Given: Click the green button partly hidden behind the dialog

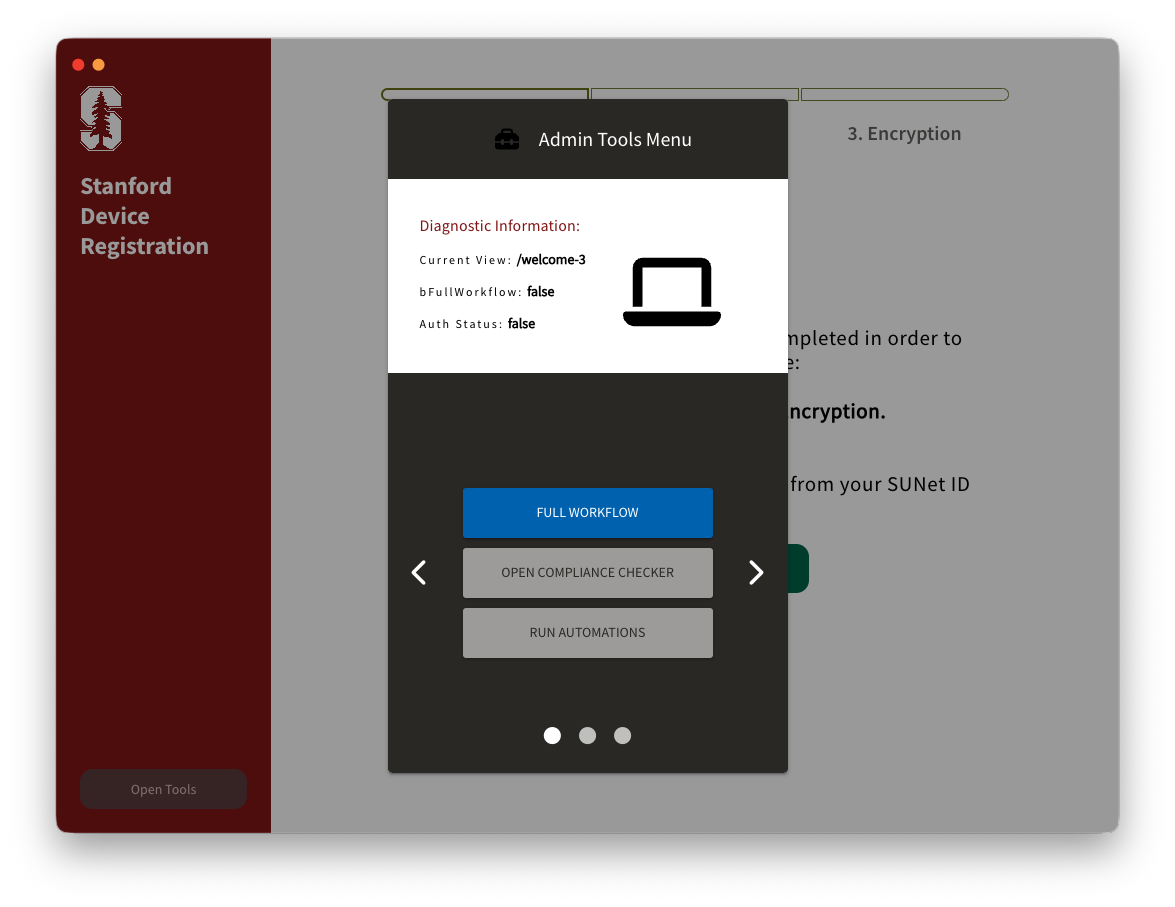Looking at the screenshot, I should (798, 568).
